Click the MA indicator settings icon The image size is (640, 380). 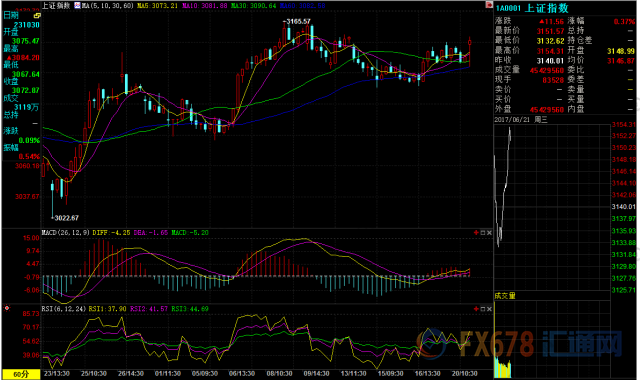pyautogui.click(x=78, y=6)
